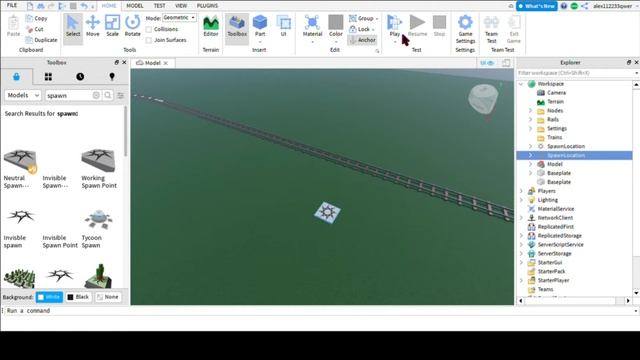Open the FILE menu
The image size is (640, 360).
12,5
